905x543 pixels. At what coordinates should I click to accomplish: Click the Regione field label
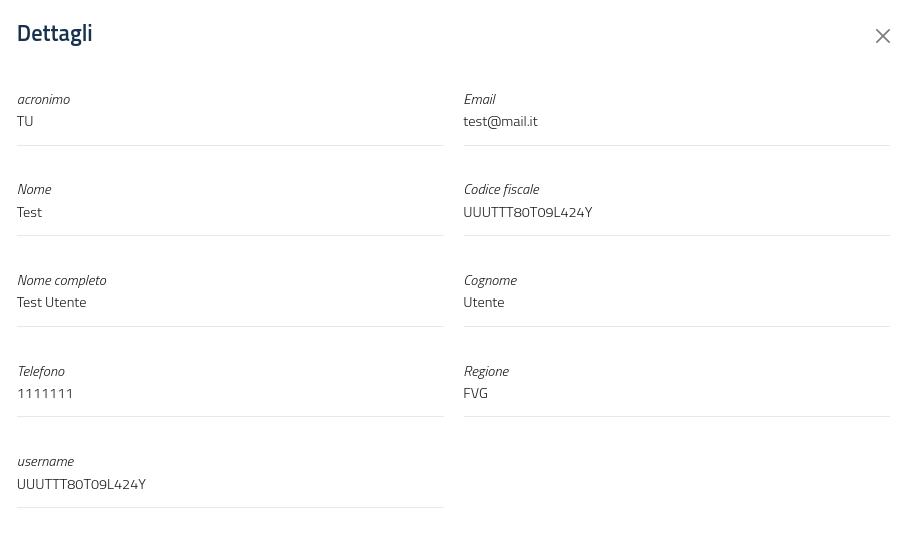click(x=486, y=371)
